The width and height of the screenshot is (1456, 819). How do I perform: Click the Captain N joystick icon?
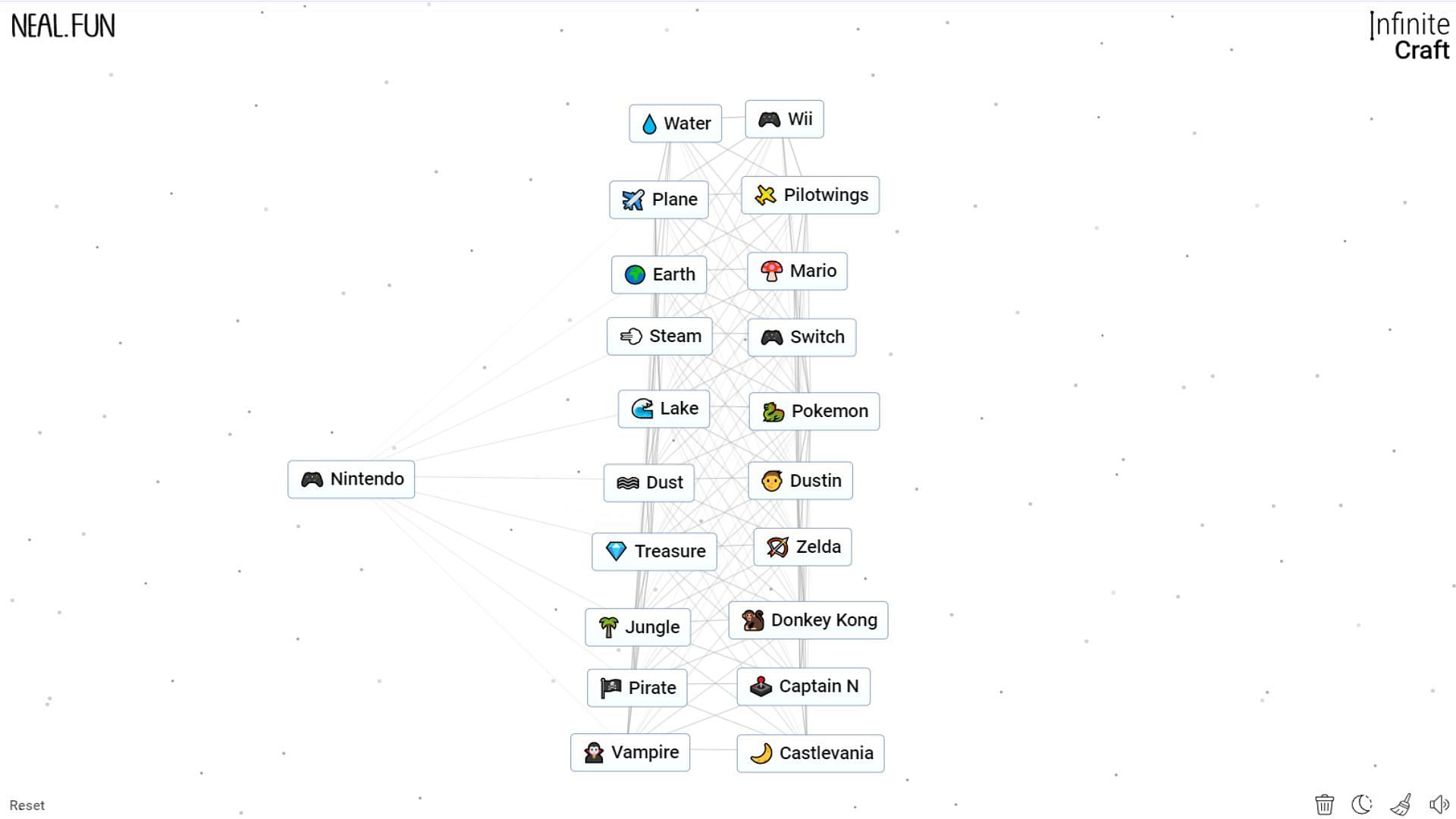pos(761,686)
